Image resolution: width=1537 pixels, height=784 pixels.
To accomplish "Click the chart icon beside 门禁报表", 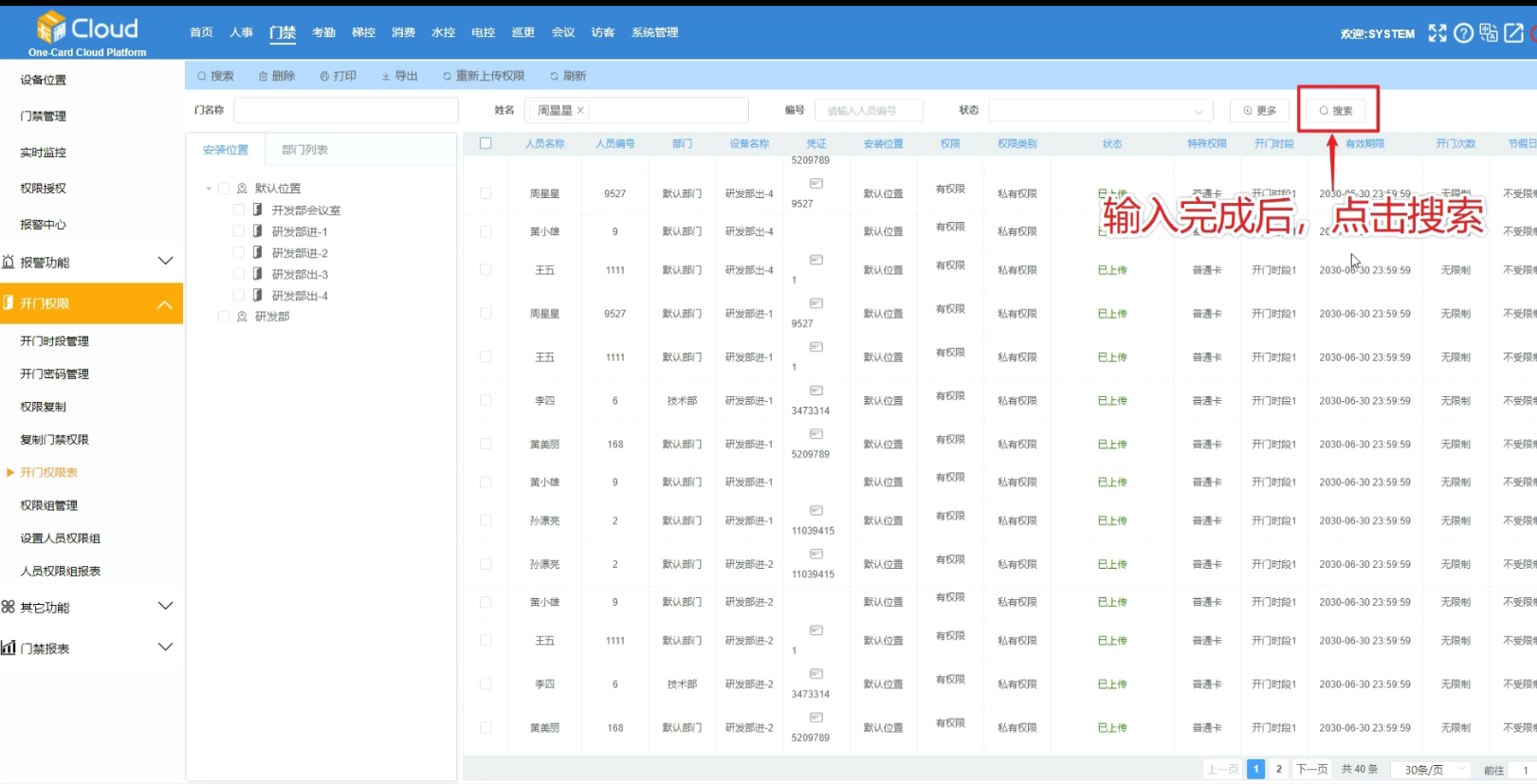I will (8, 647).
